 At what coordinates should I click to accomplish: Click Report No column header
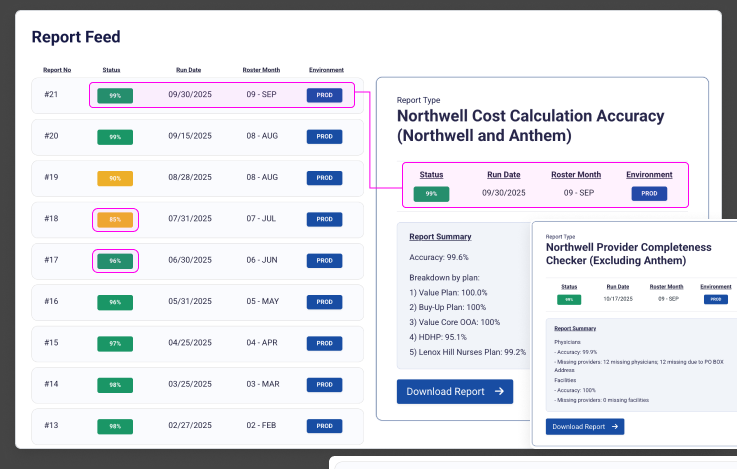(57, 70)
